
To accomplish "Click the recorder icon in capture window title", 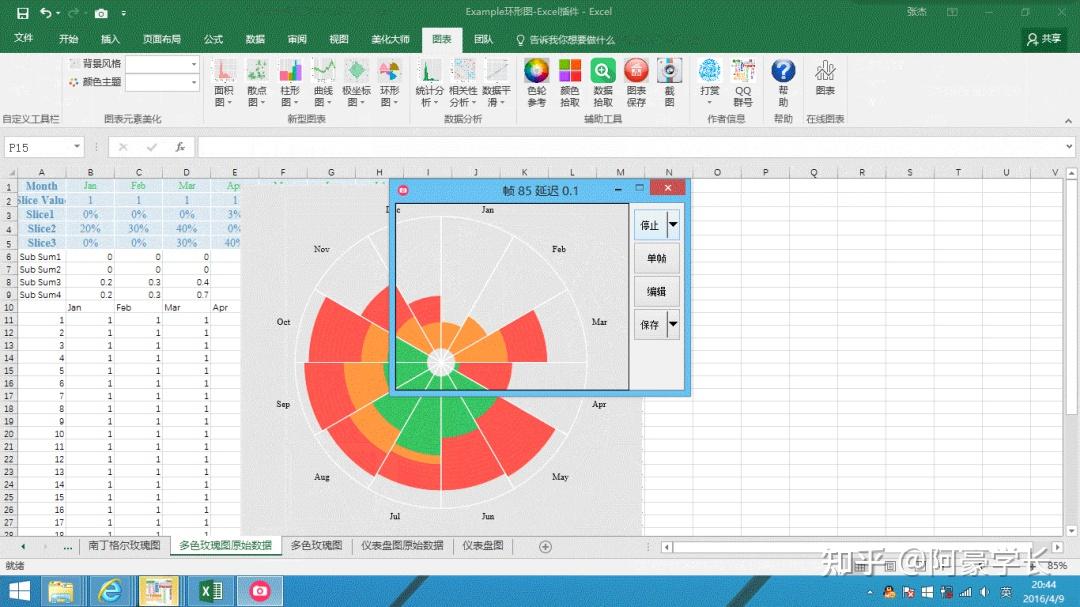I will (x=403, y=190).
